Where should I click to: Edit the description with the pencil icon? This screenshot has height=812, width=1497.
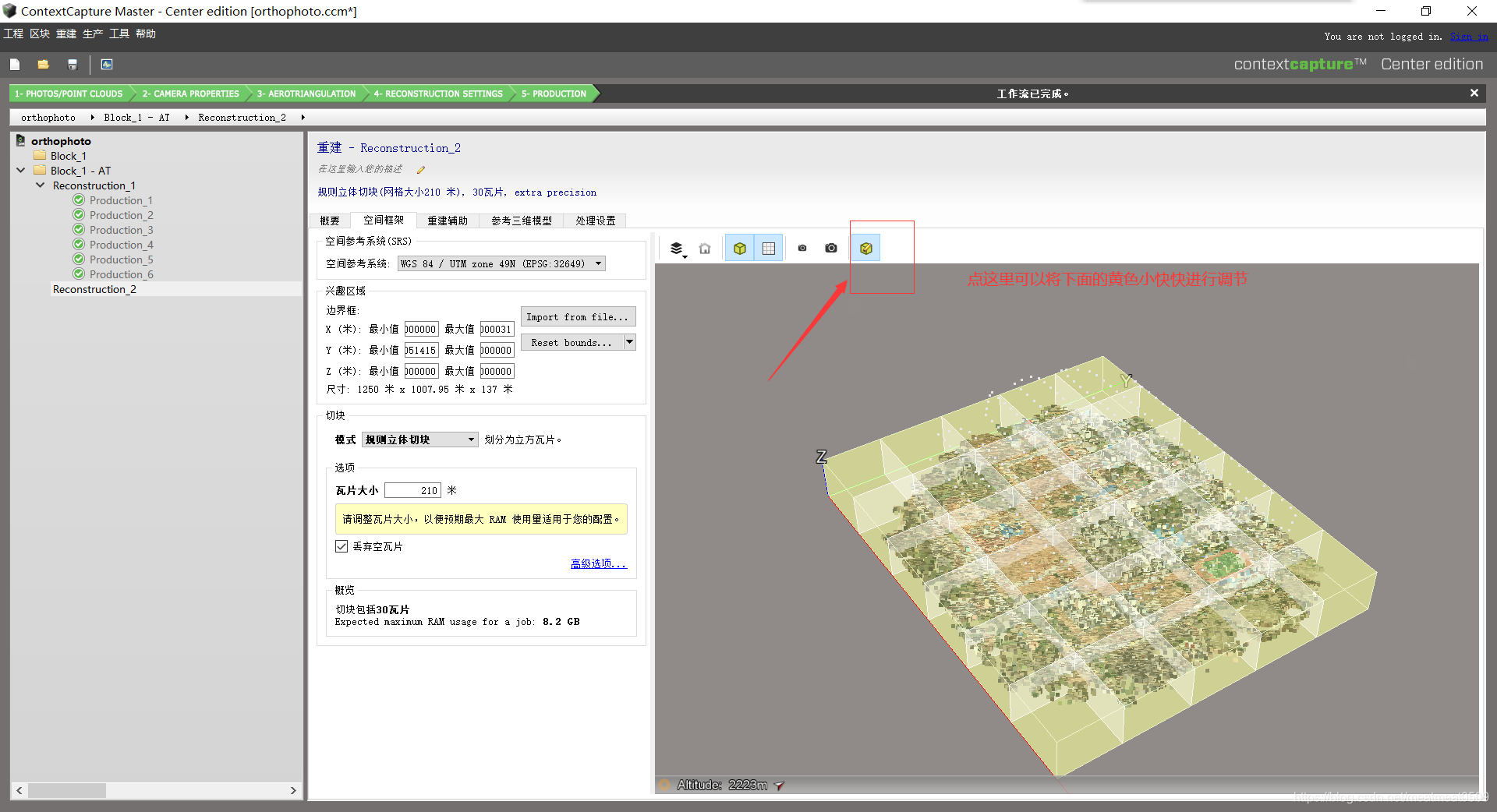[421, 170]
